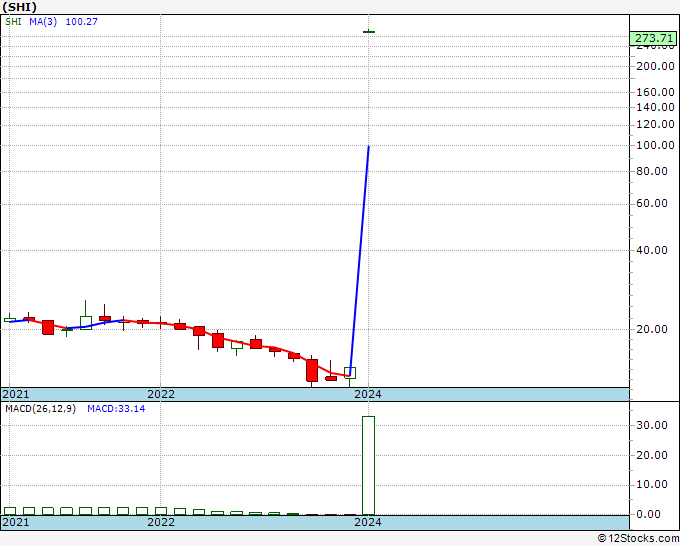Click the MA(3) indicator label
This screenshot has width=680, height=546.
[x=43, y=22]
